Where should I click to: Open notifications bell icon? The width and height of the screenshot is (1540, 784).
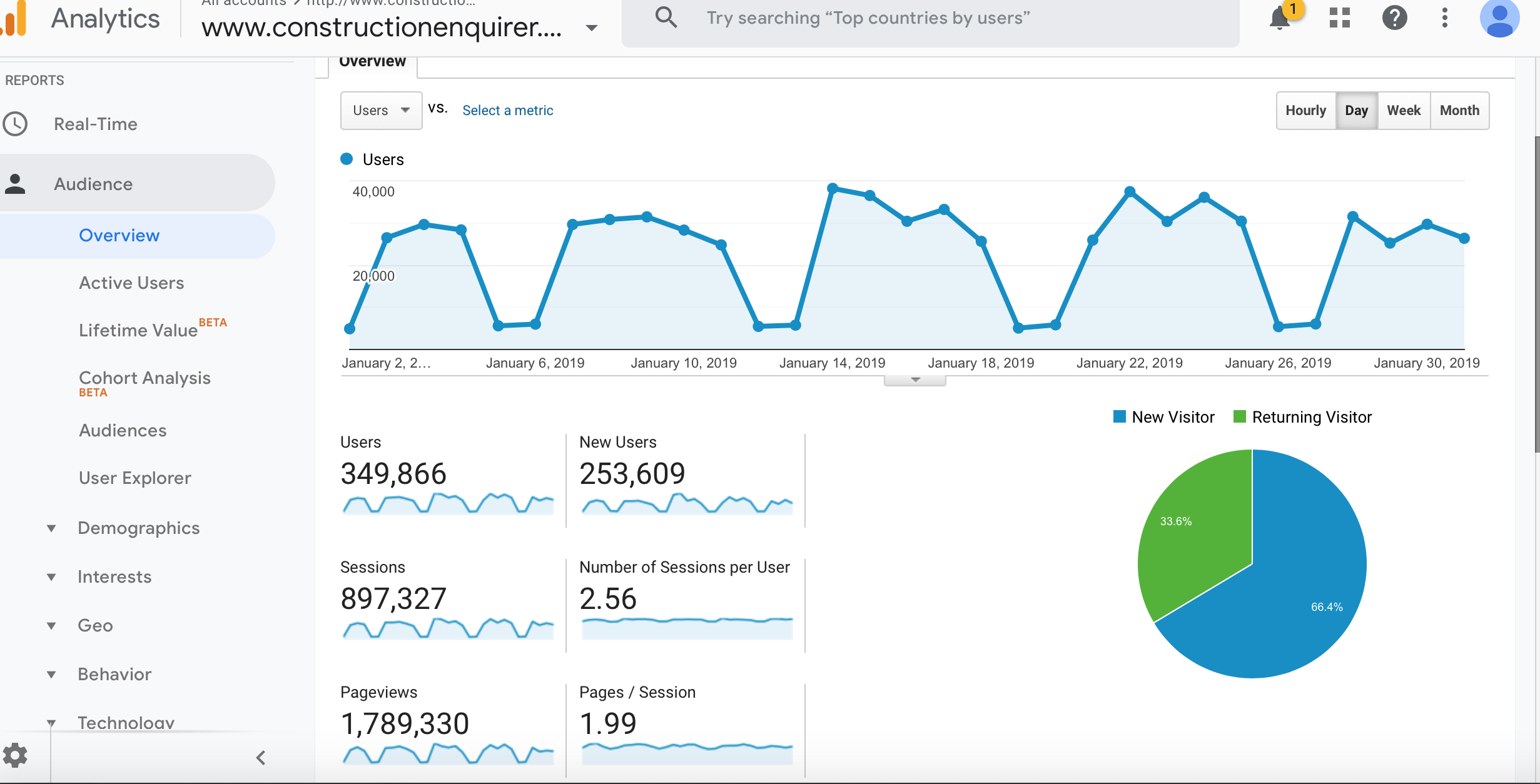point(1280,18)
